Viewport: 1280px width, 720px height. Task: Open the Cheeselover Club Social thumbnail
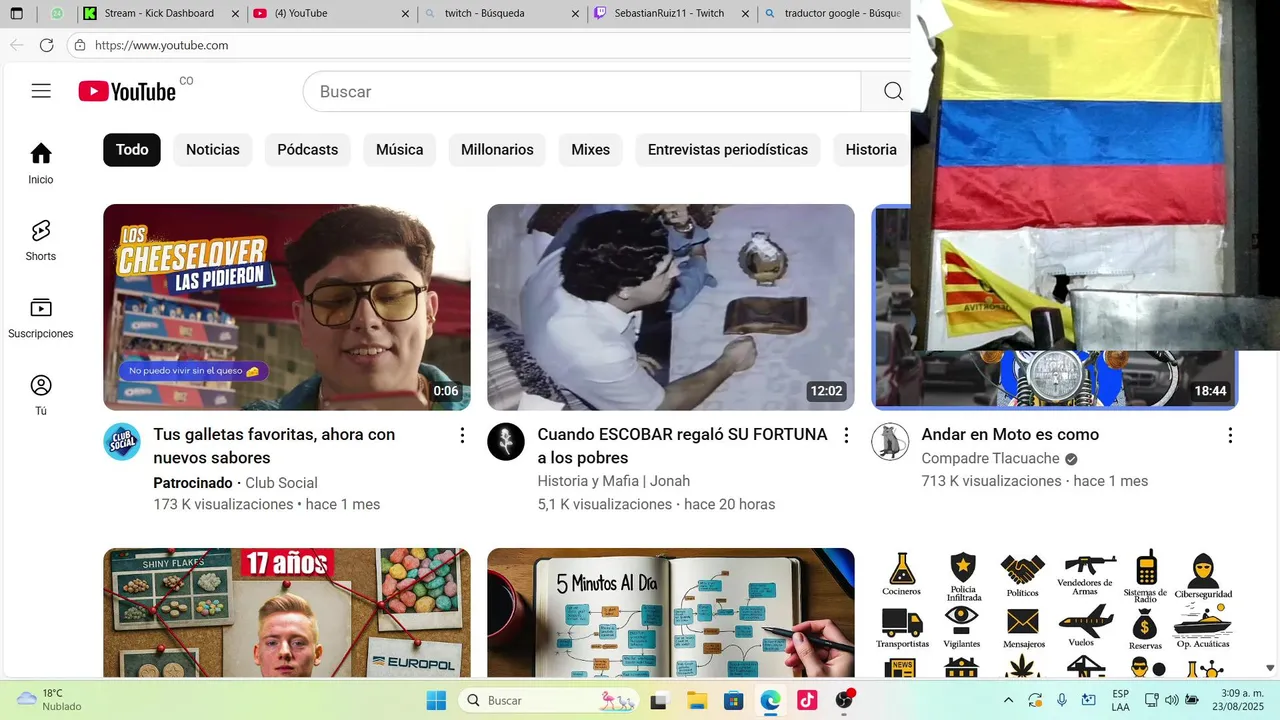pyautogui.click(x=287, y=307)
